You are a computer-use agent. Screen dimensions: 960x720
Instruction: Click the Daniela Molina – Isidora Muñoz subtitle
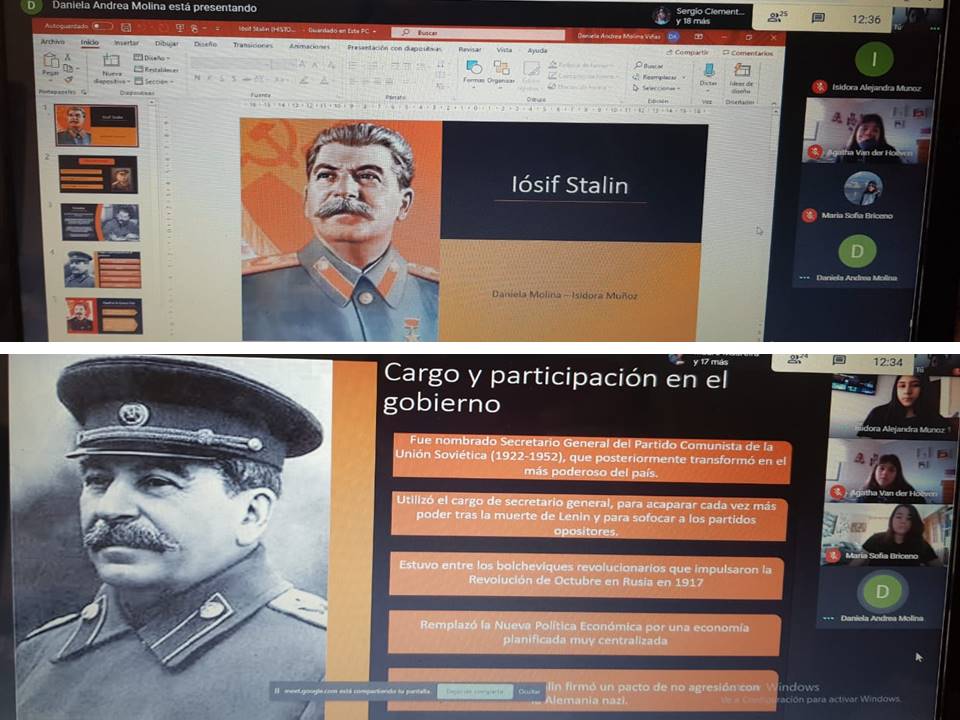(x=564, y=295)
